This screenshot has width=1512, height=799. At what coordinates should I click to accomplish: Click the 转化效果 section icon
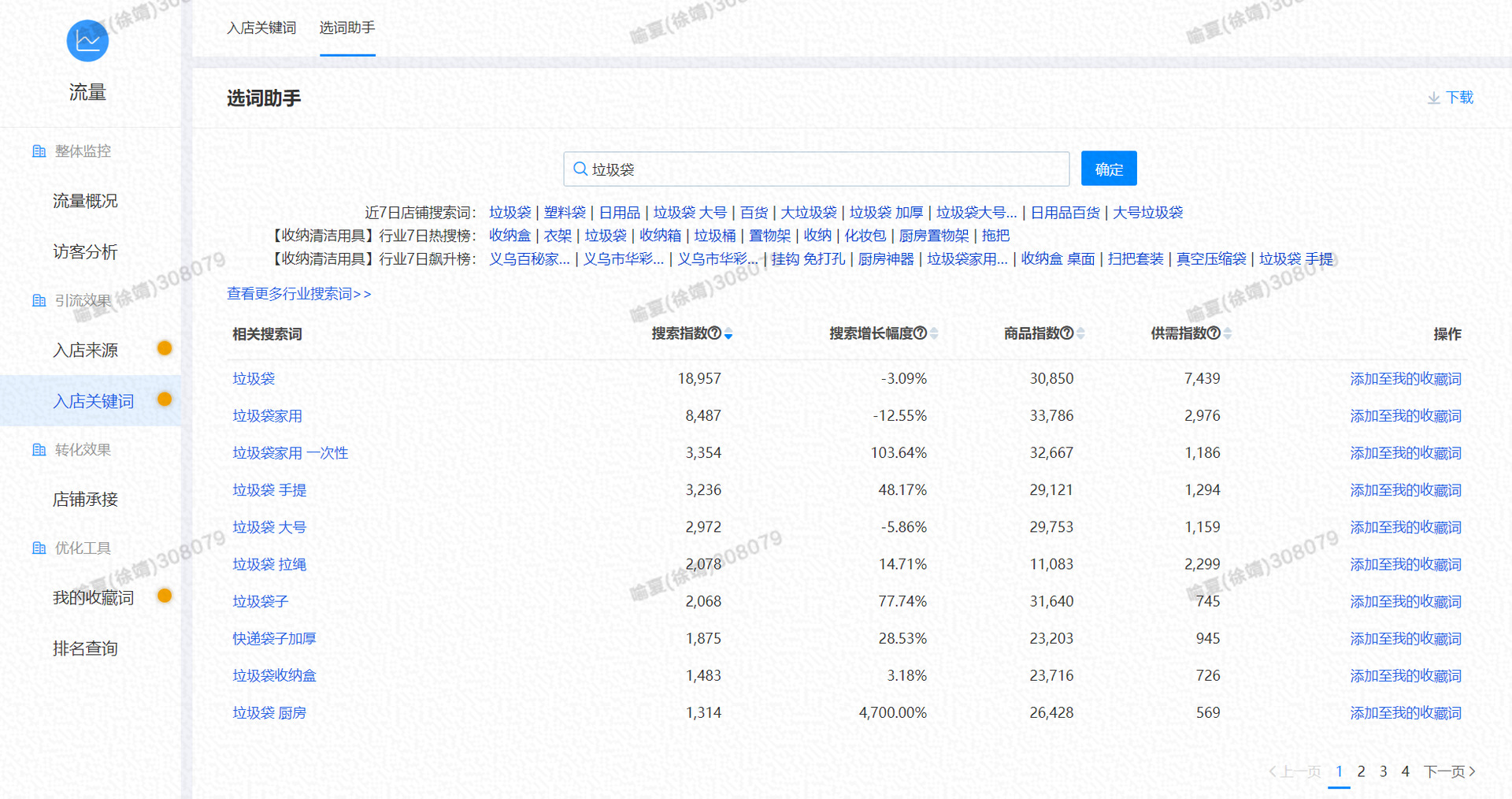[39, 450]
